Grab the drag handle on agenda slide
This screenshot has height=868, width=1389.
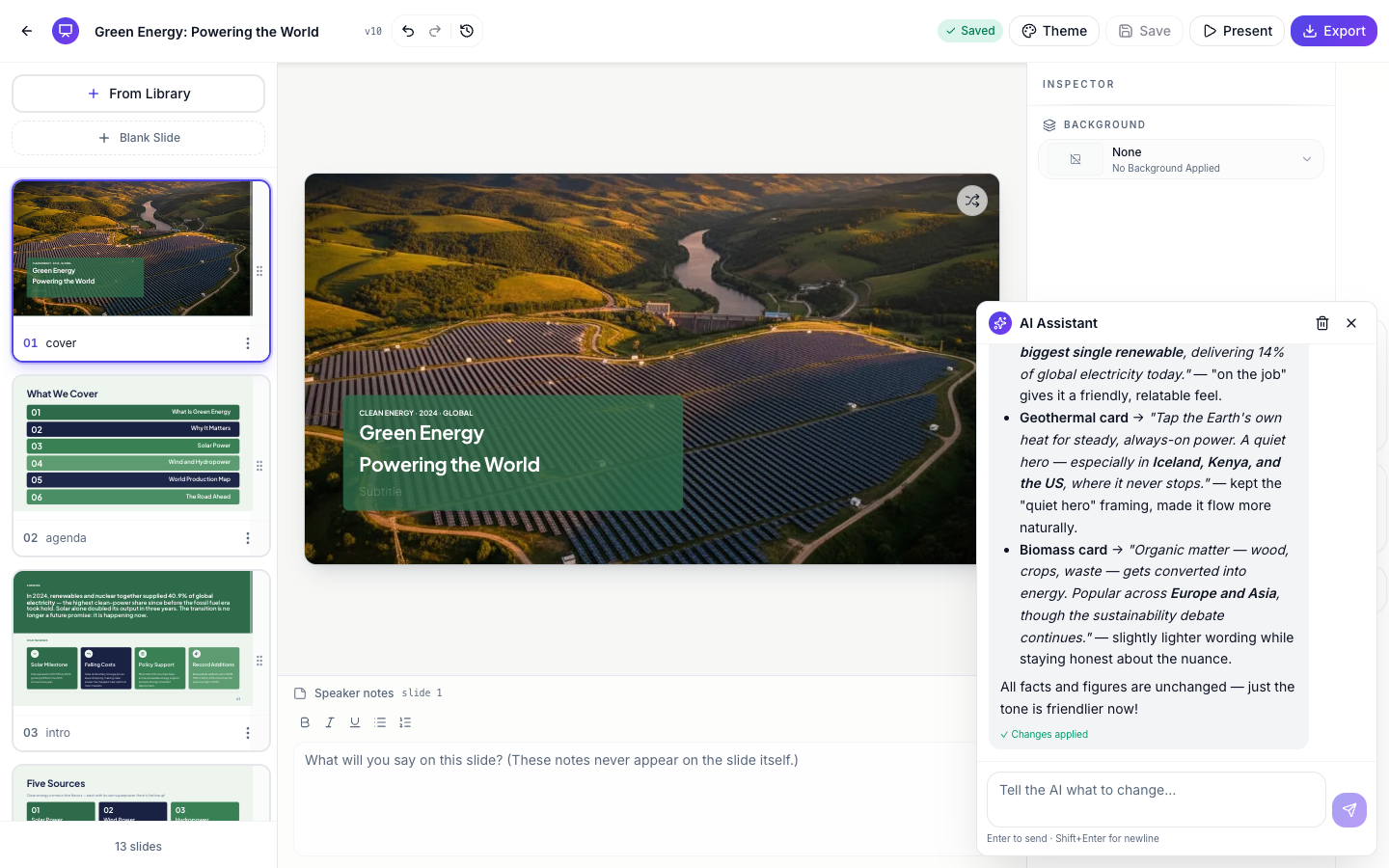(x=259, y=466)
